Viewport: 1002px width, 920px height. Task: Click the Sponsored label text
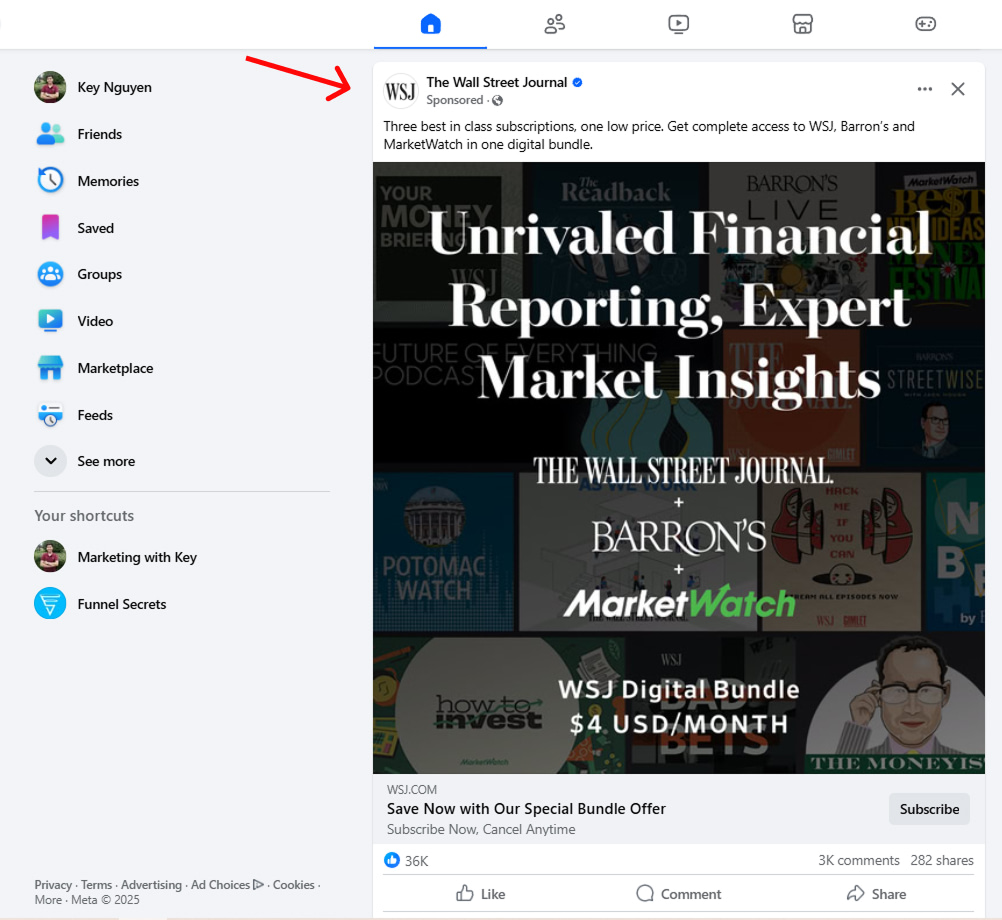pos(454,100)
